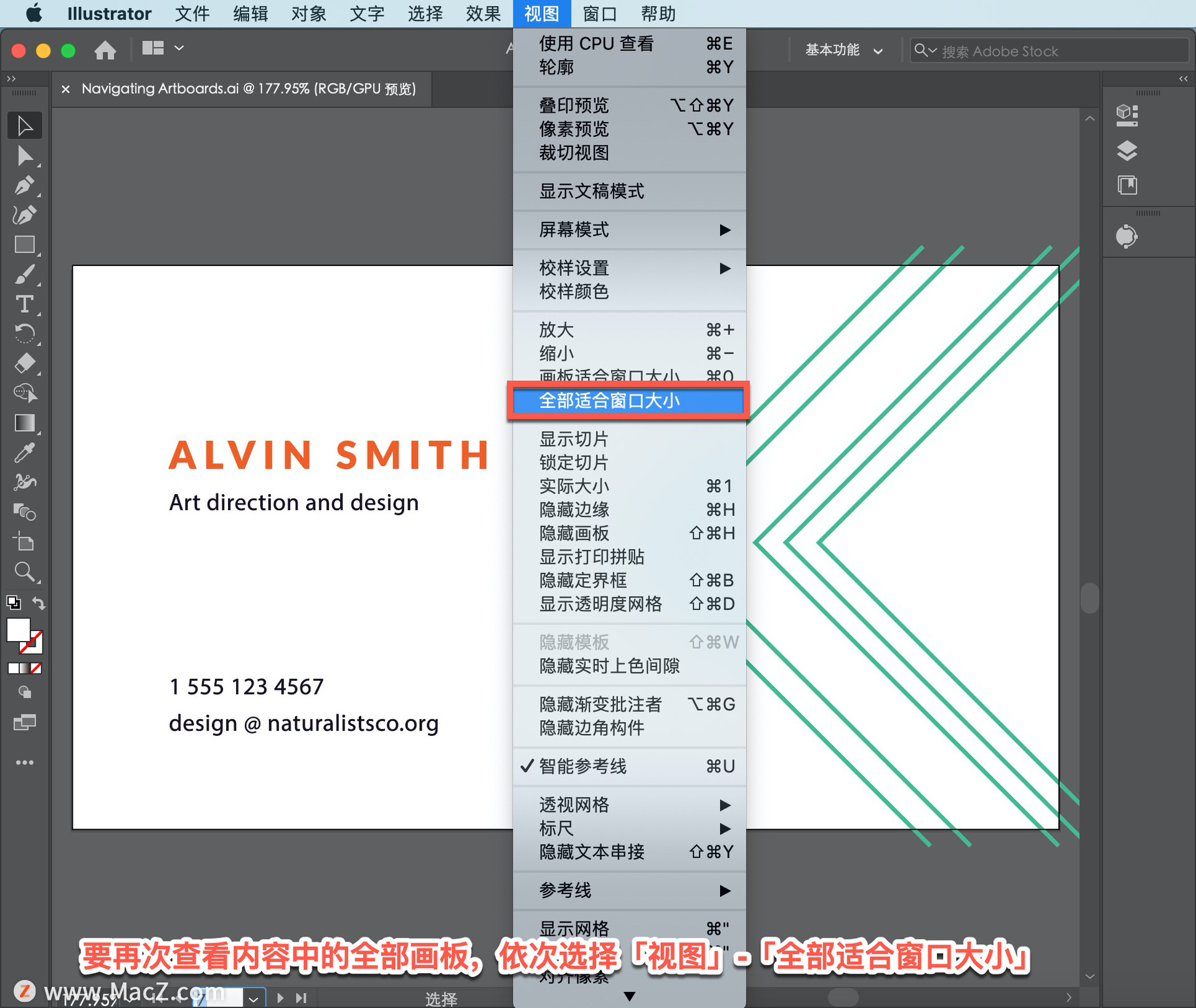Expand 标尺 submenu
1196x1008 pixels.
click(x=629, y=829)
